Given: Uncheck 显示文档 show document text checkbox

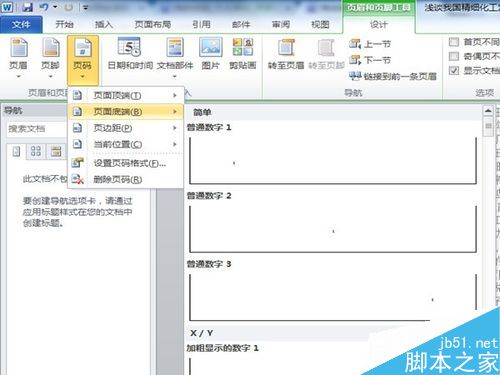Looking at the screenshot, I should tap(454, 70).
